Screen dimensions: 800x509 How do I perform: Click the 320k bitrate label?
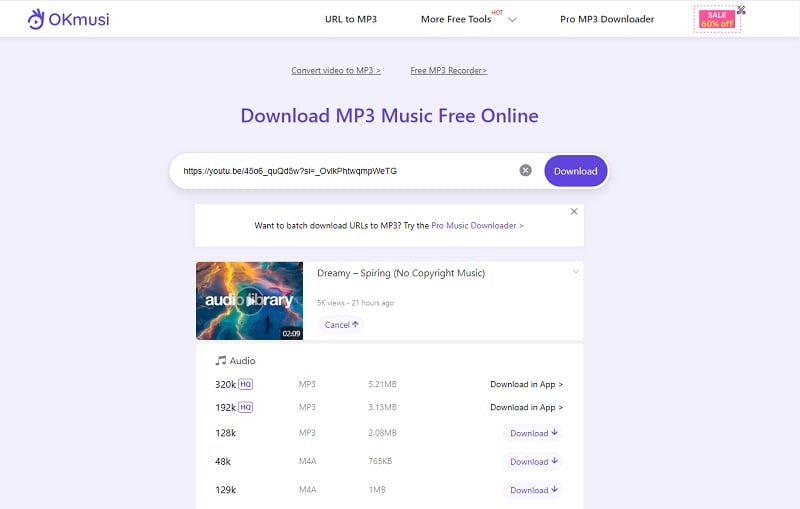point(225,384)
